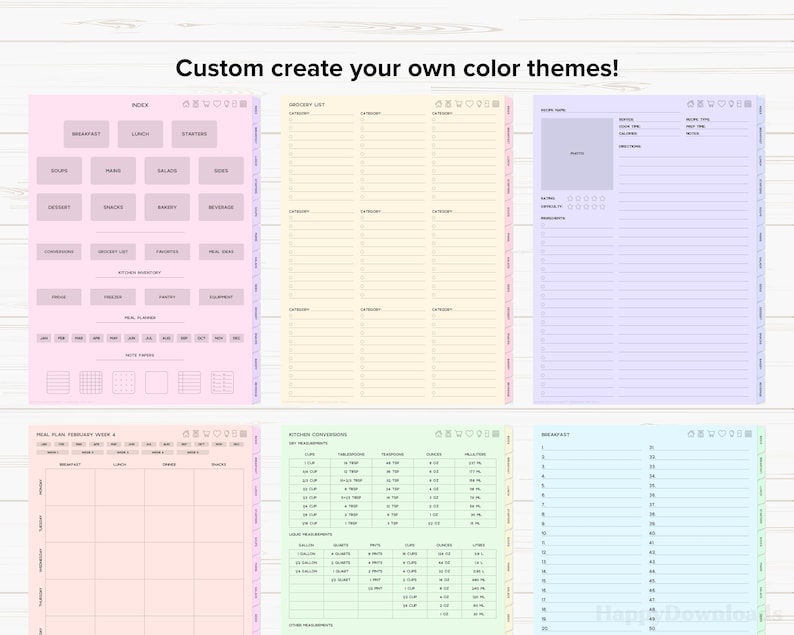The height and width of the screenshot is (635, 794).
Task: Click the calendar icon on the Index page header
Action: coord(243,104)
